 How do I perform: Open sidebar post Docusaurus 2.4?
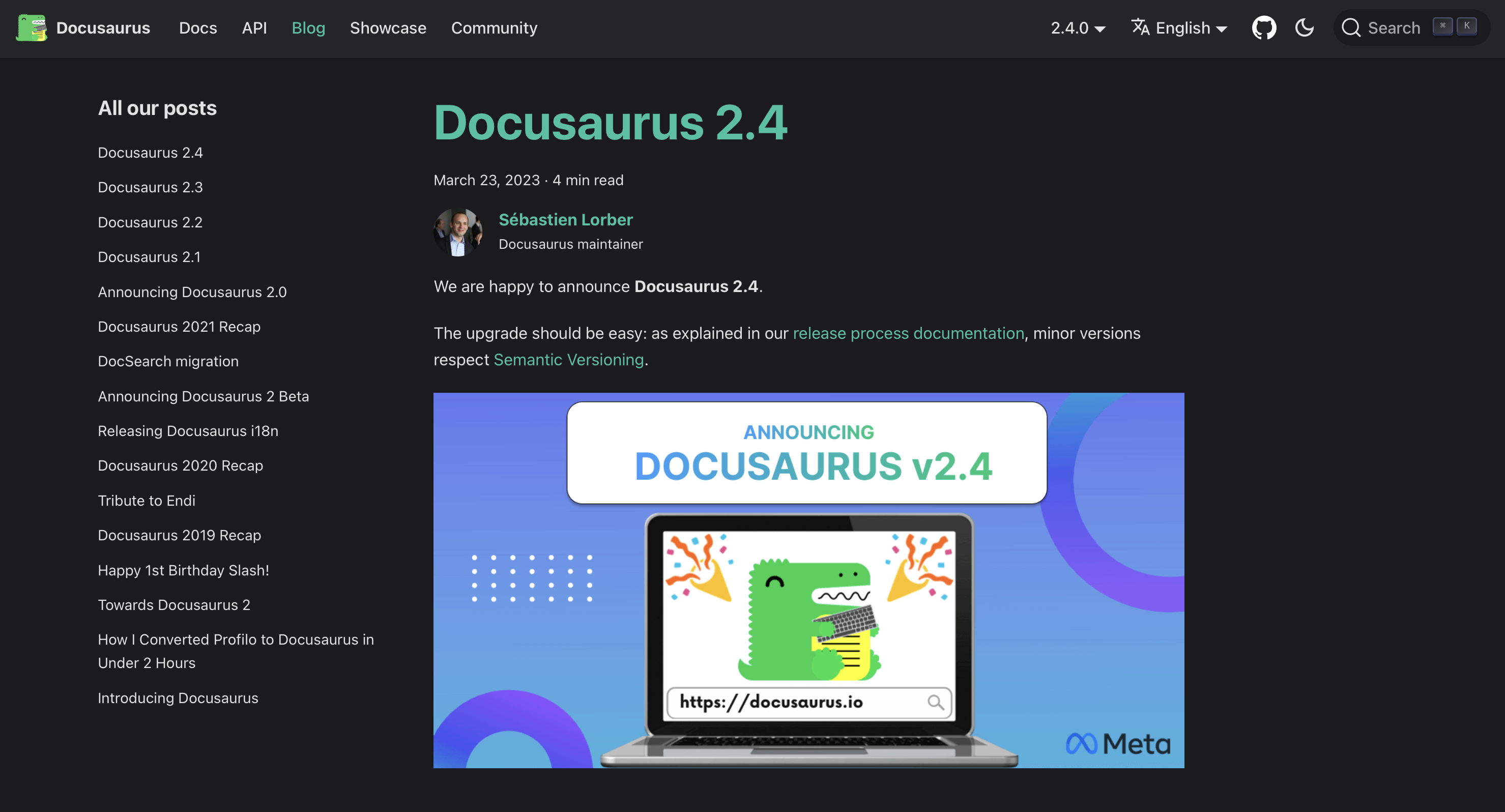150,153
